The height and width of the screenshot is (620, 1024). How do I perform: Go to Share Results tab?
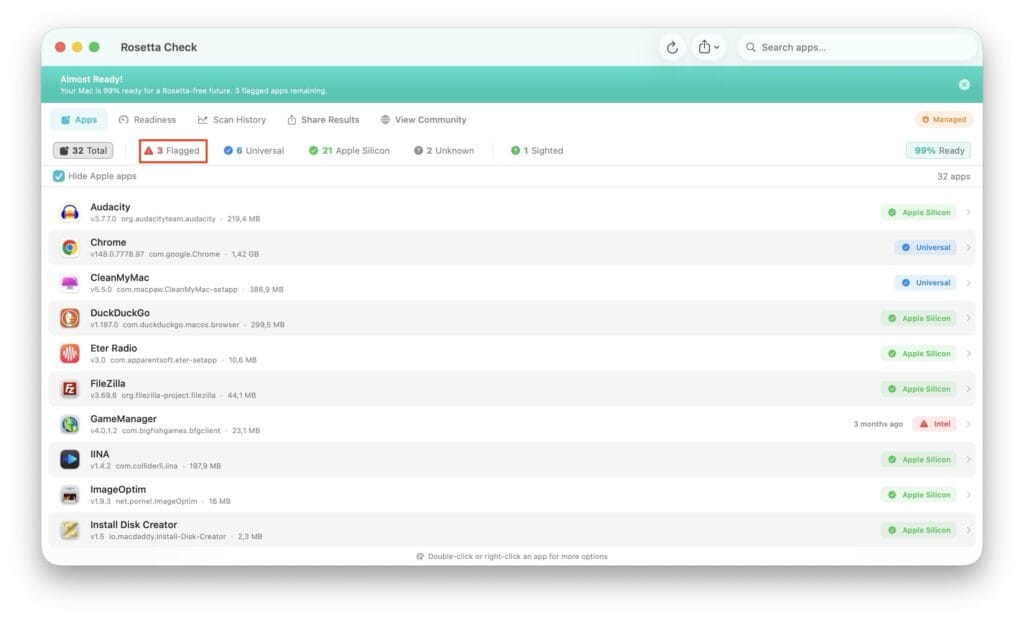[323, 120]
